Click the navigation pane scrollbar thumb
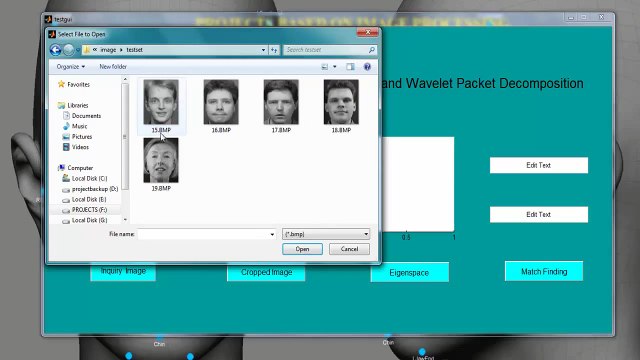Screen dimensions: 640x360 click(125, 137)
